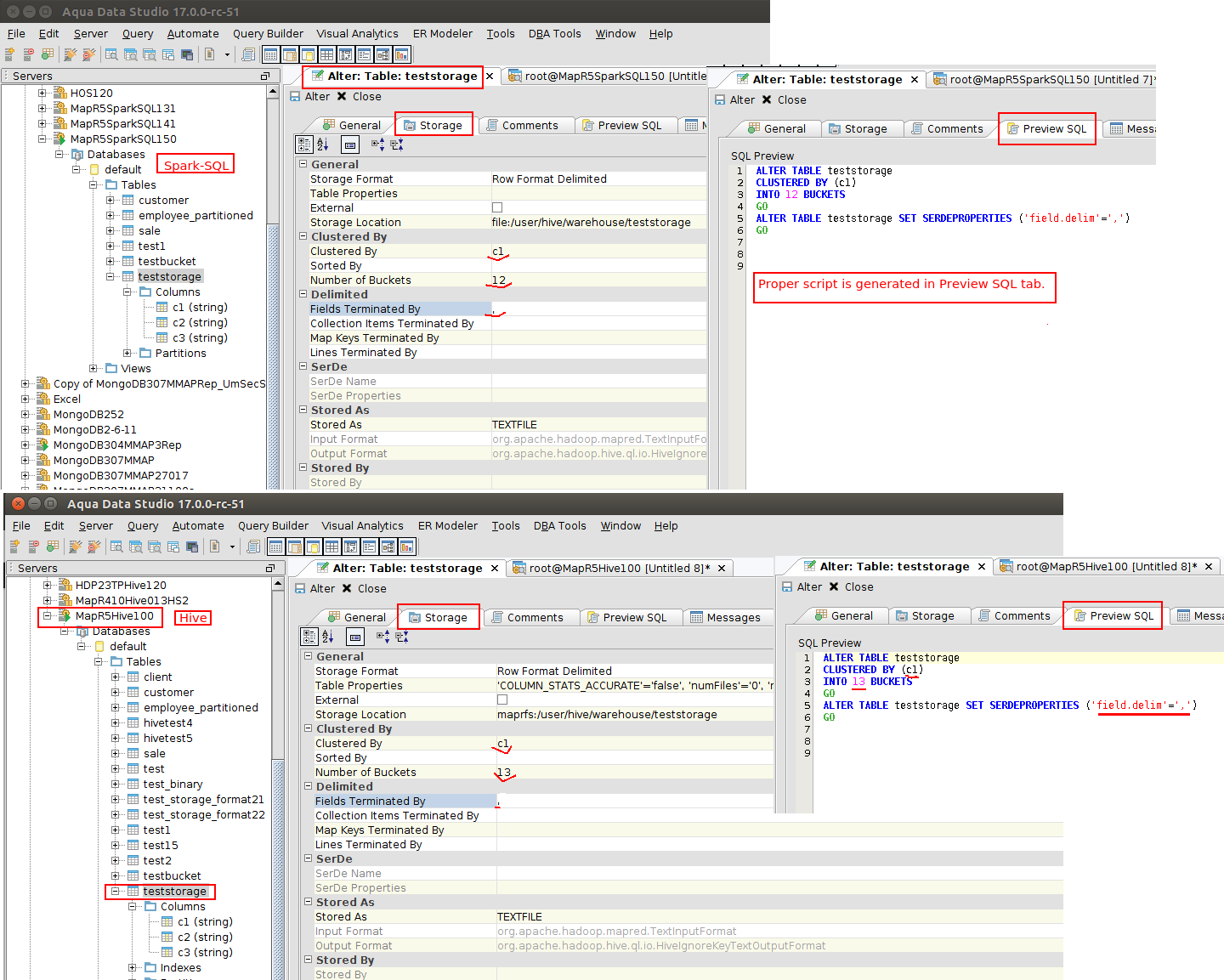Click Alter button in Spark-SQL table dialog
This screenshot has width=1224, height=980.
309,97
